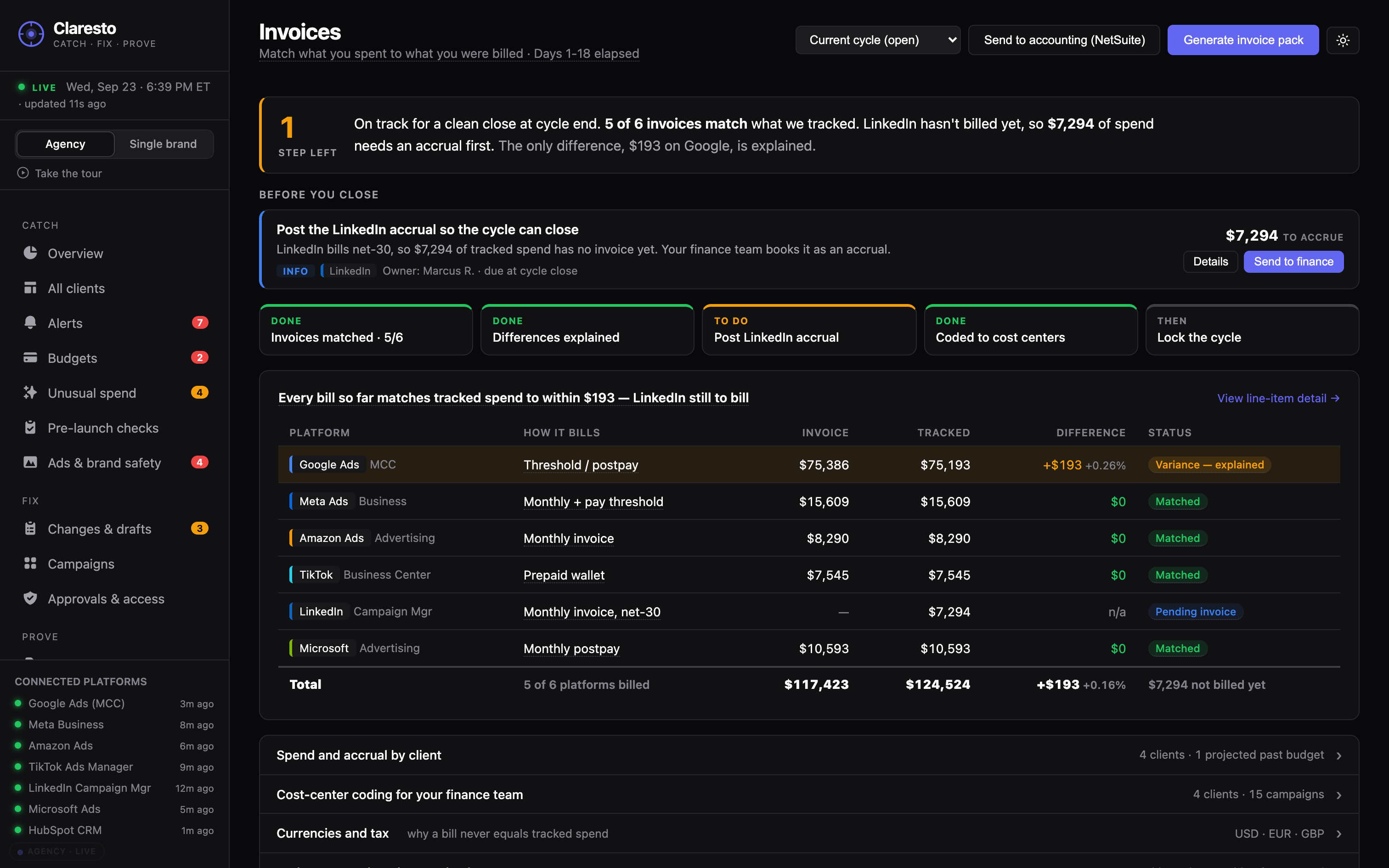Select the Invoices matched 5/6 step

tap(366, 330)
